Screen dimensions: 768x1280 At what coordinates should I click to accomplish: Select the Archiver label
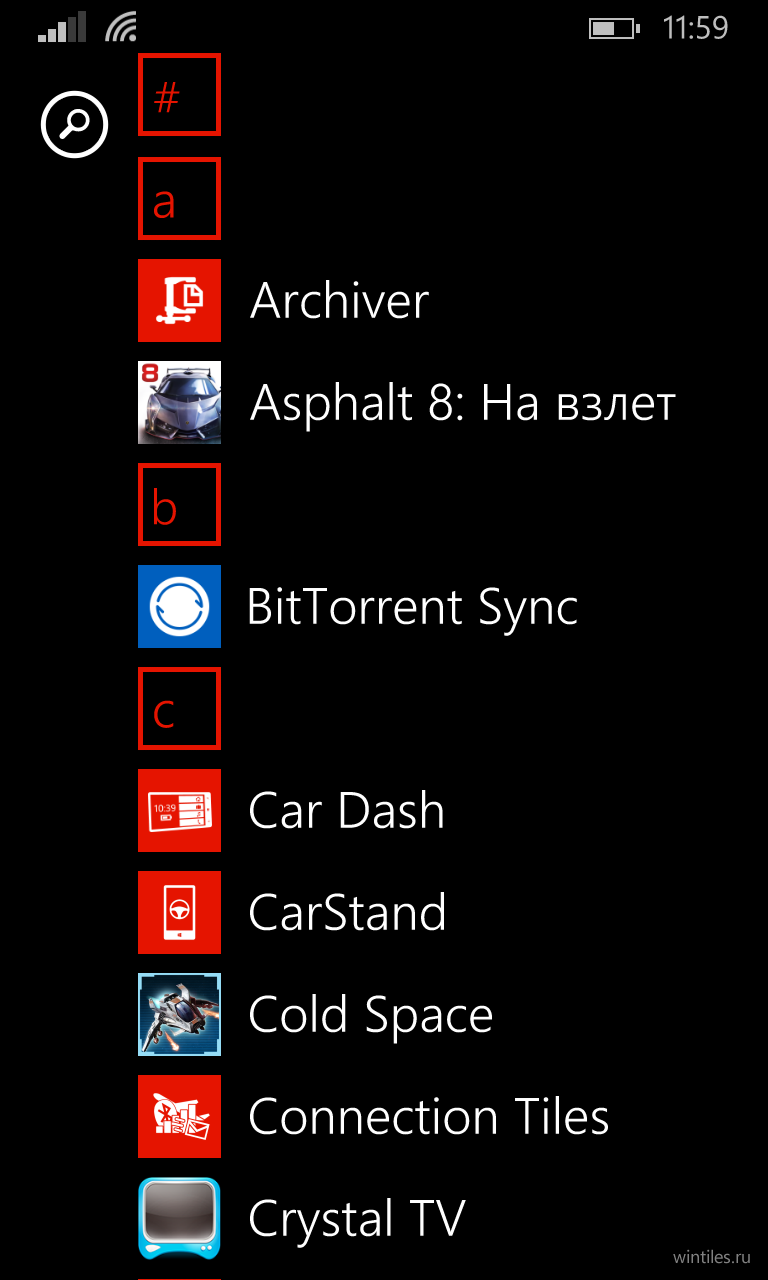[340, 300]
